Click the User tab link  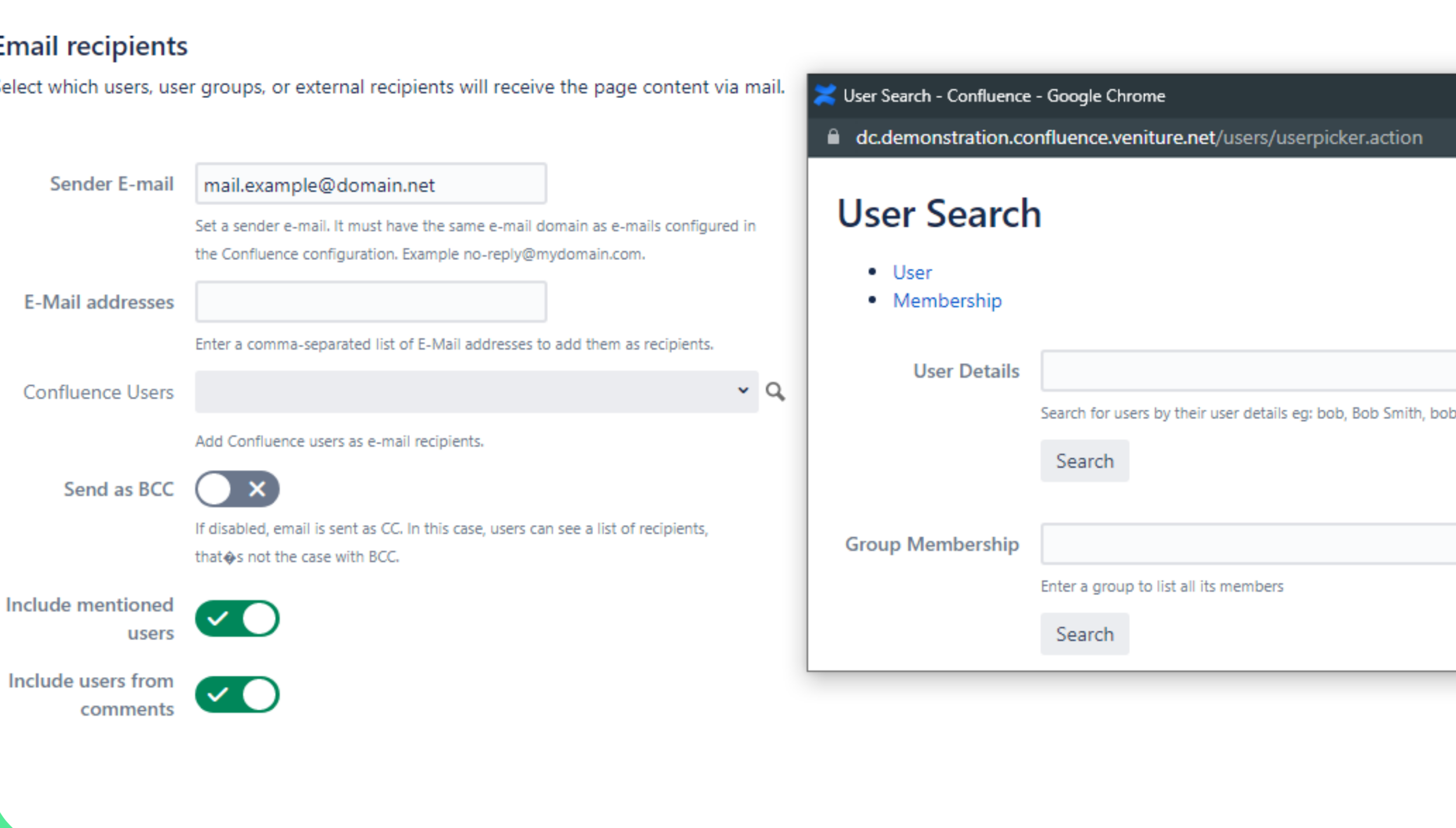912,272
